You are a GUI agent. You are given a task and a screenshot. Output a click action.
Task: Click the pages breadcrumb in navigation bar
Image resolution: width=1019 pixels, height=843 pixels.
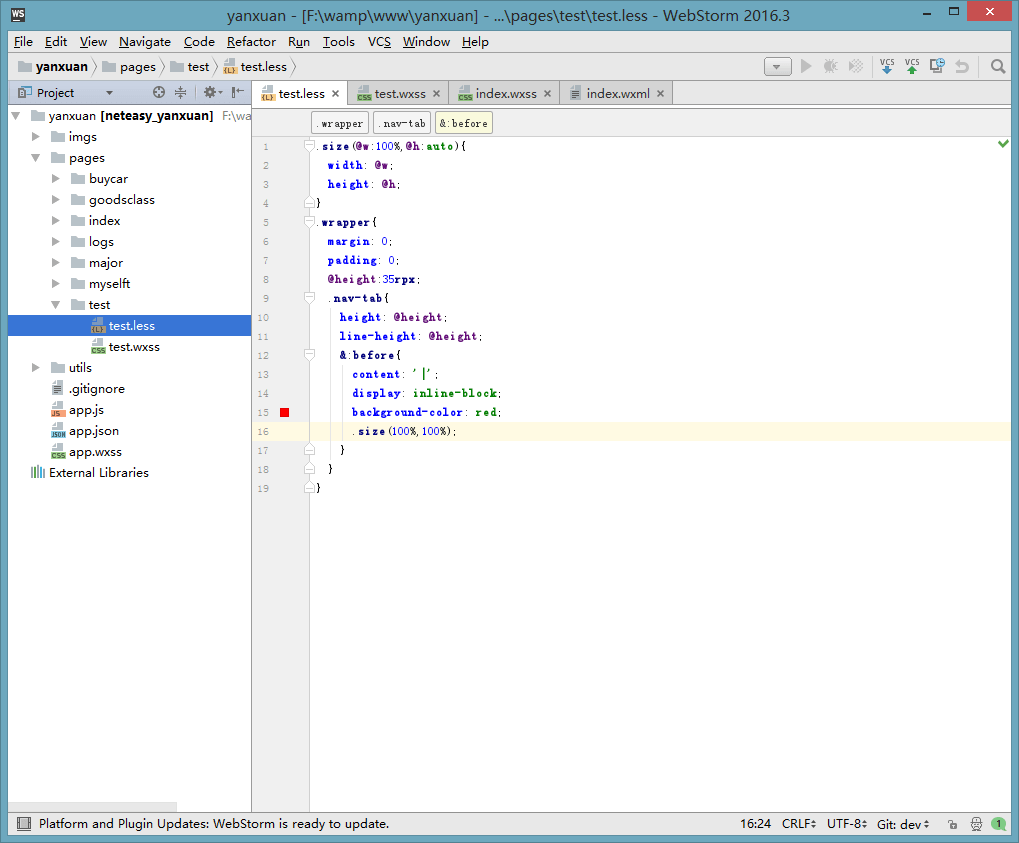pyautogui.click(x=137, y=67)
